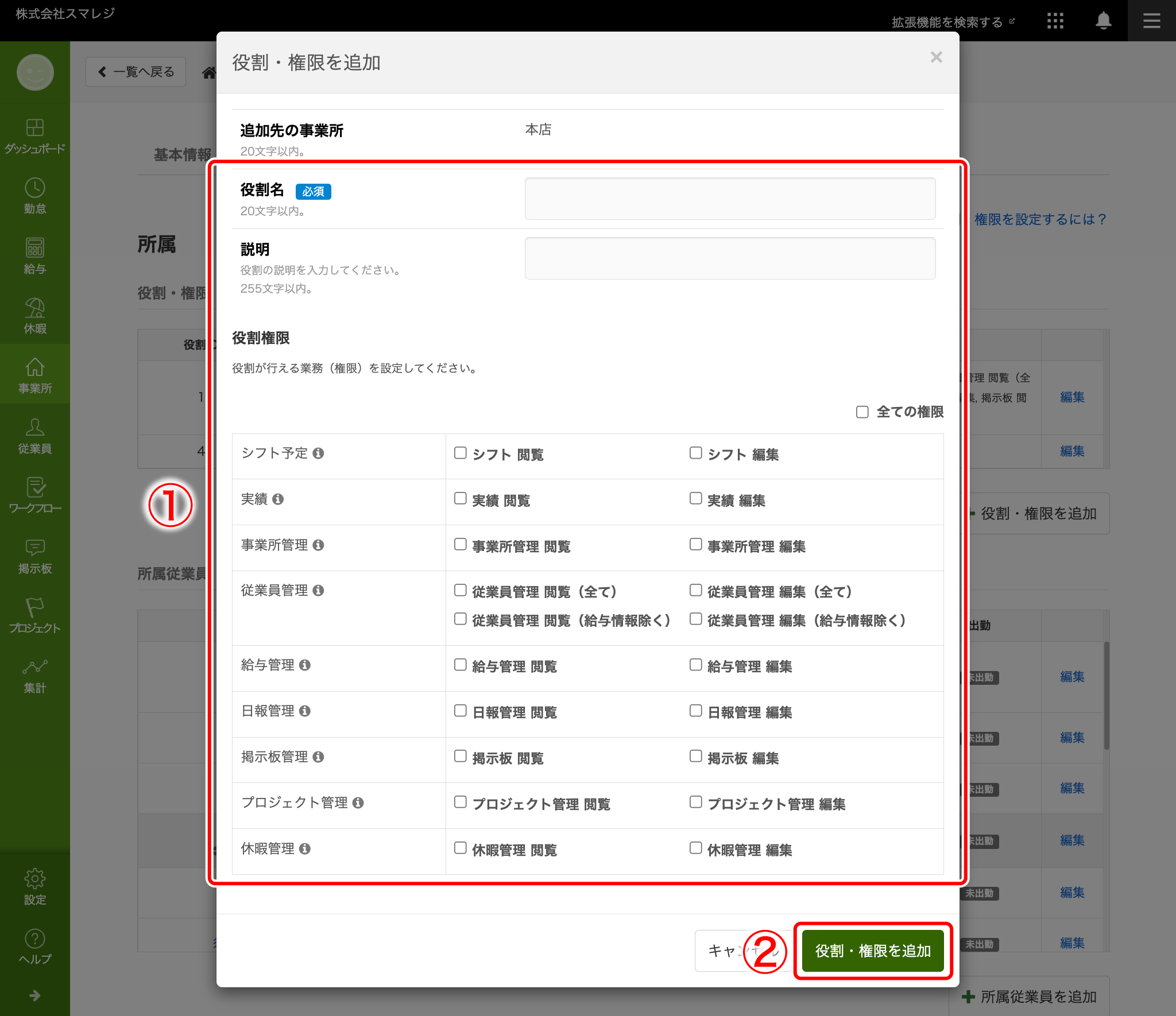Check the 全ての権限 checkbox

pyautogui.click(x=862, y=412)
